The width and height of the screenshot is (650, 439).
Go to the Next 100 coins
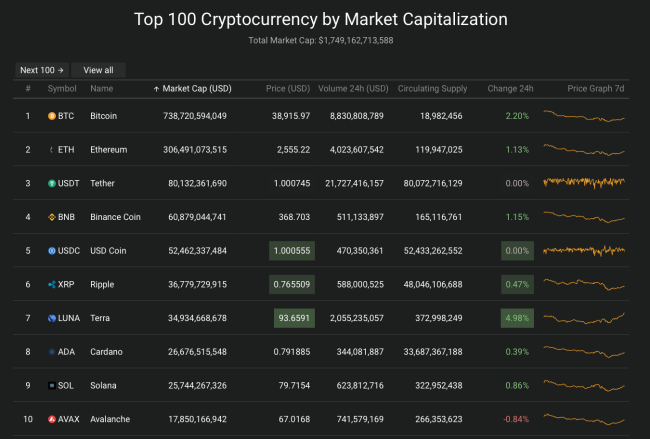[42, 70]
